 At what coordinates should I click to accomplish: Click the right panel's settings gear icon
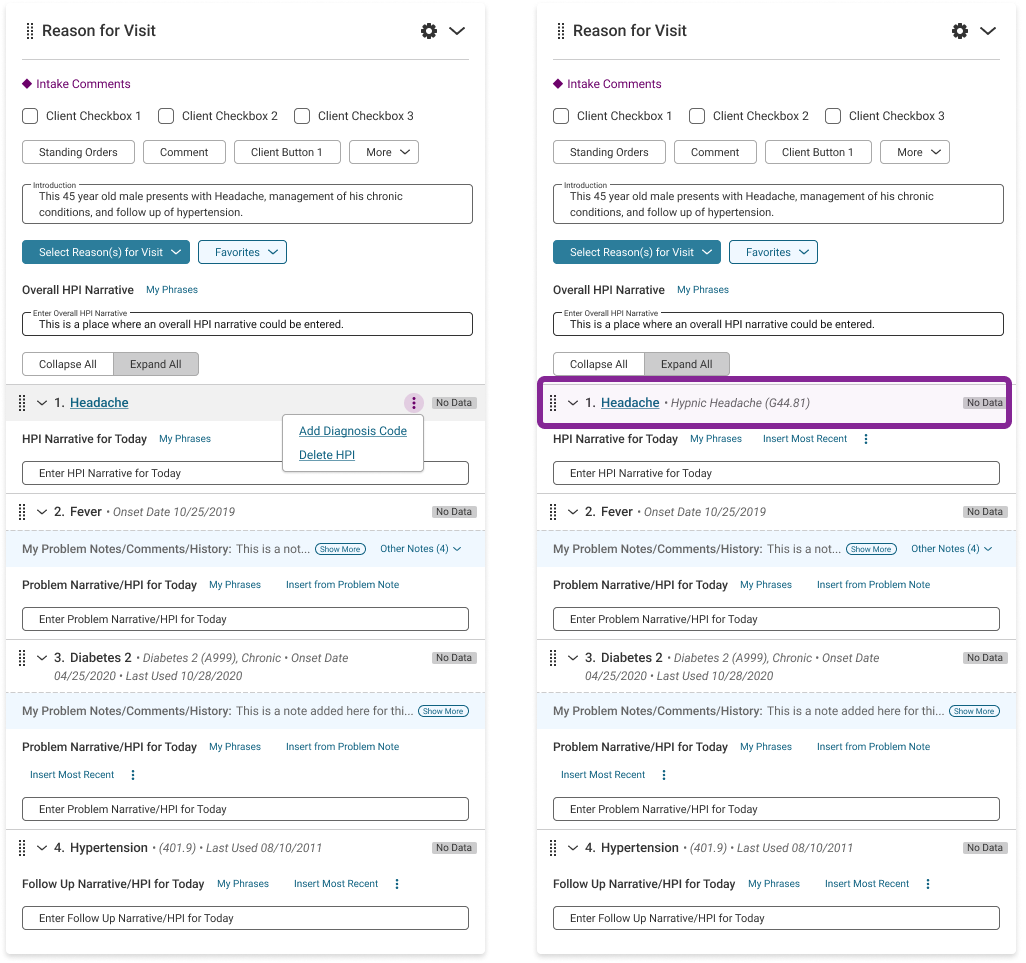click(960, 31)
